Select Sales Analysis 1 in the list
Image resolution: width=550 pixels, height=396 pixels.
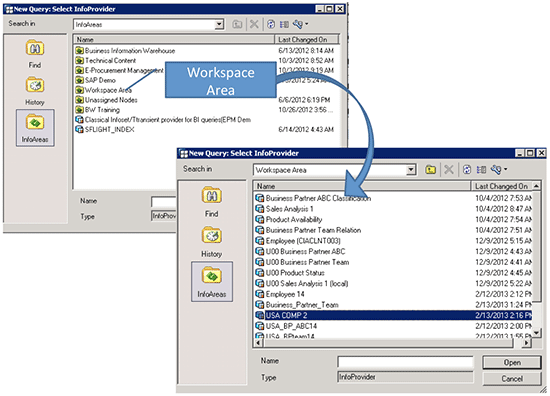tap(289, 209)
